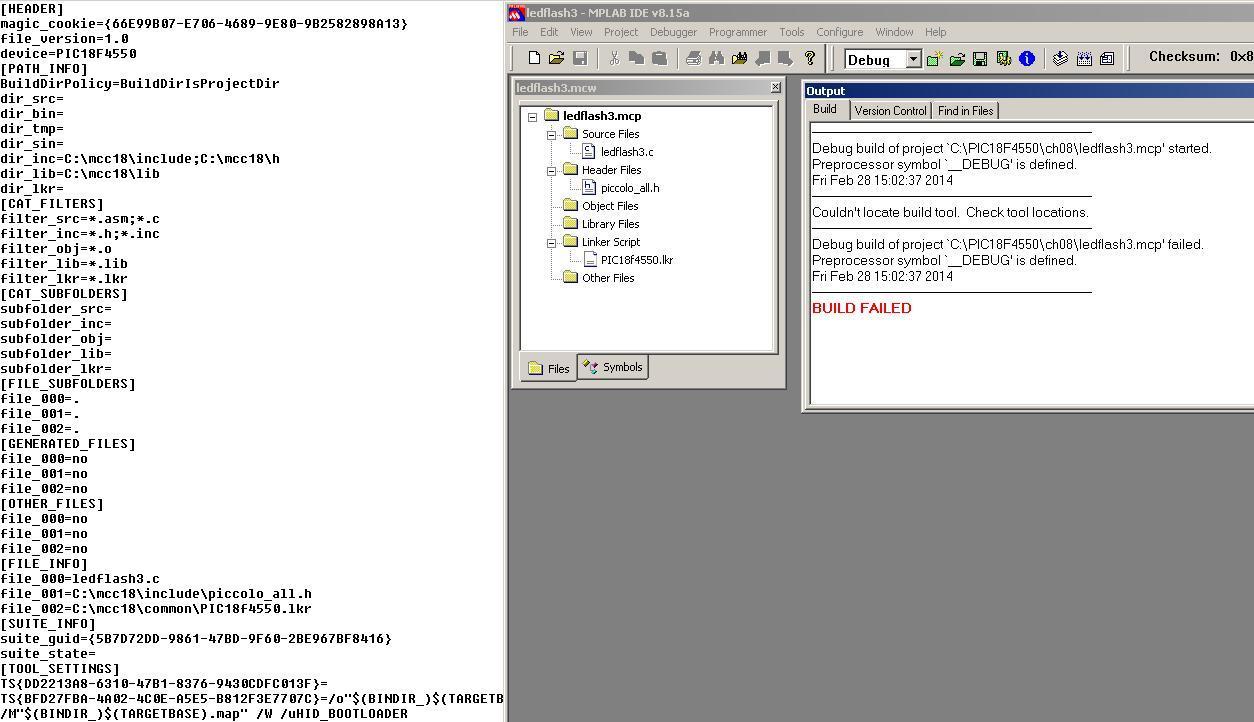
Task: Click the Find binoculars icon
Action: (x=716, y=59)
